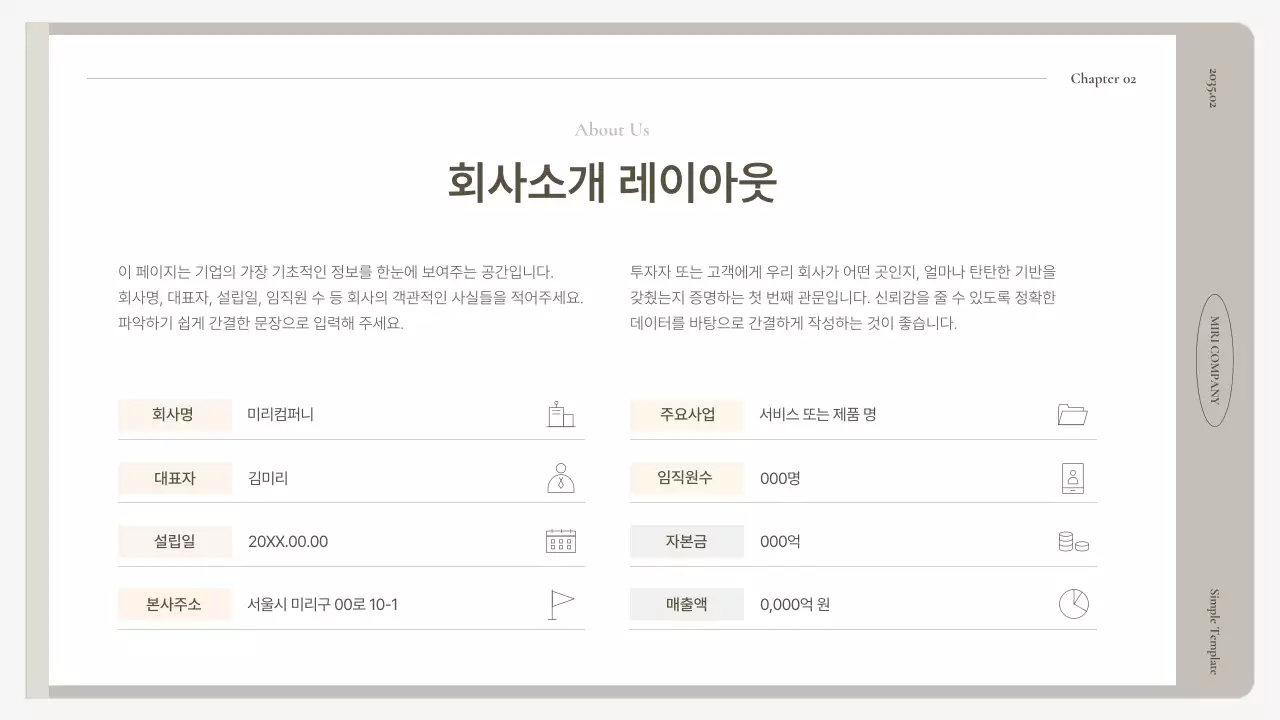
Task: Click the Chapter 02 label
Action: [x=1101, y=78]
